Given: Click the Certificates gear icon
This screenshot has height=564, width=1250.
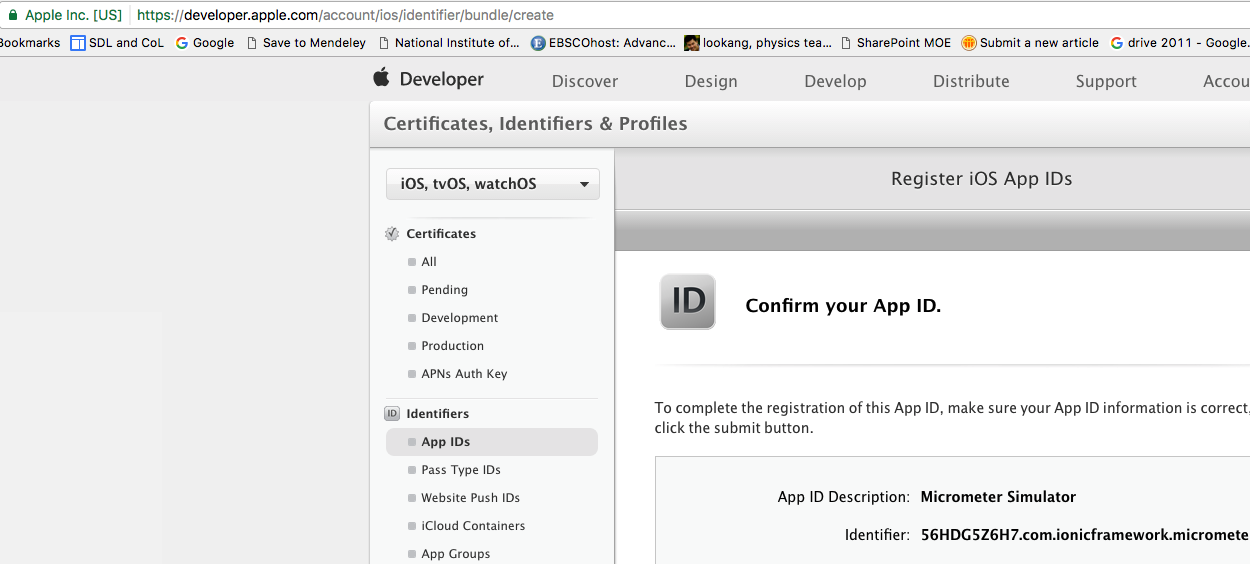Looking at the screenshot, I should pos(392,234).
